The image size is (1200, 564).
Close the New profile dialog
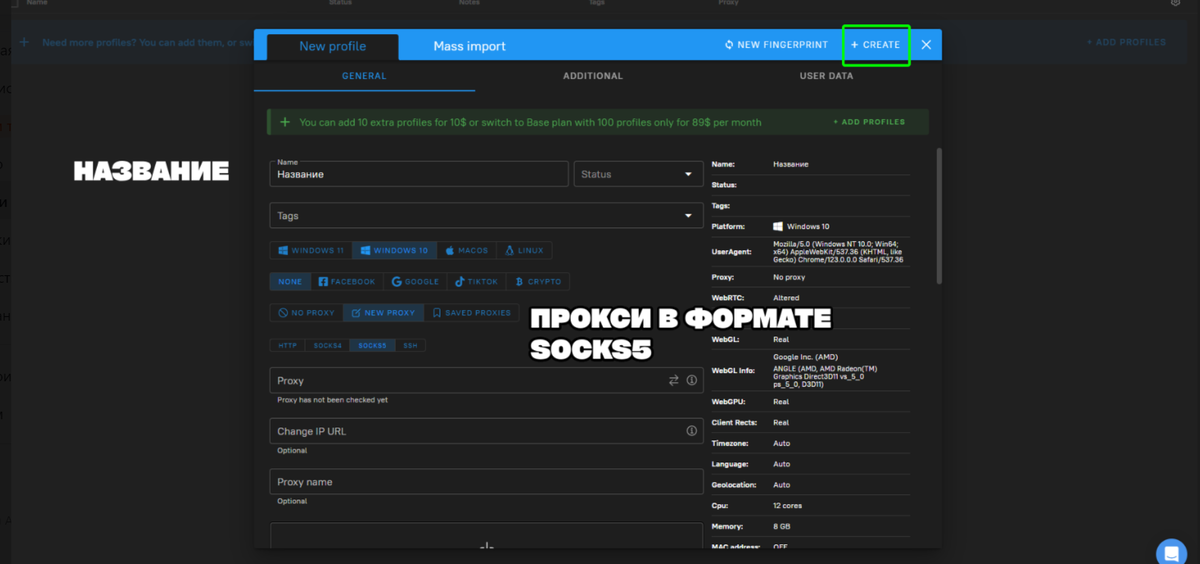926,45
